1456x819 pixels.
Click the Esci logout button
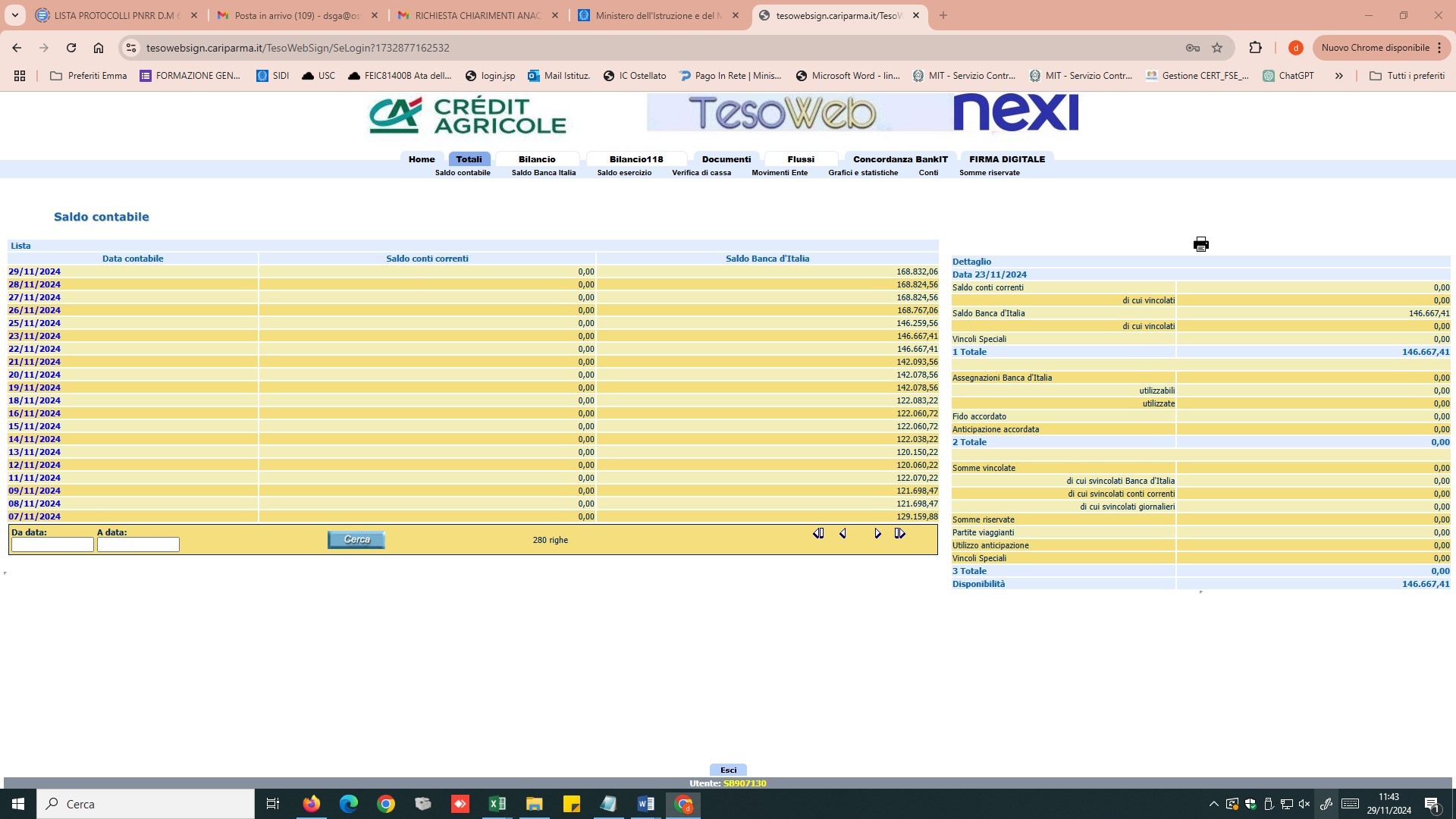click(728, 770)
